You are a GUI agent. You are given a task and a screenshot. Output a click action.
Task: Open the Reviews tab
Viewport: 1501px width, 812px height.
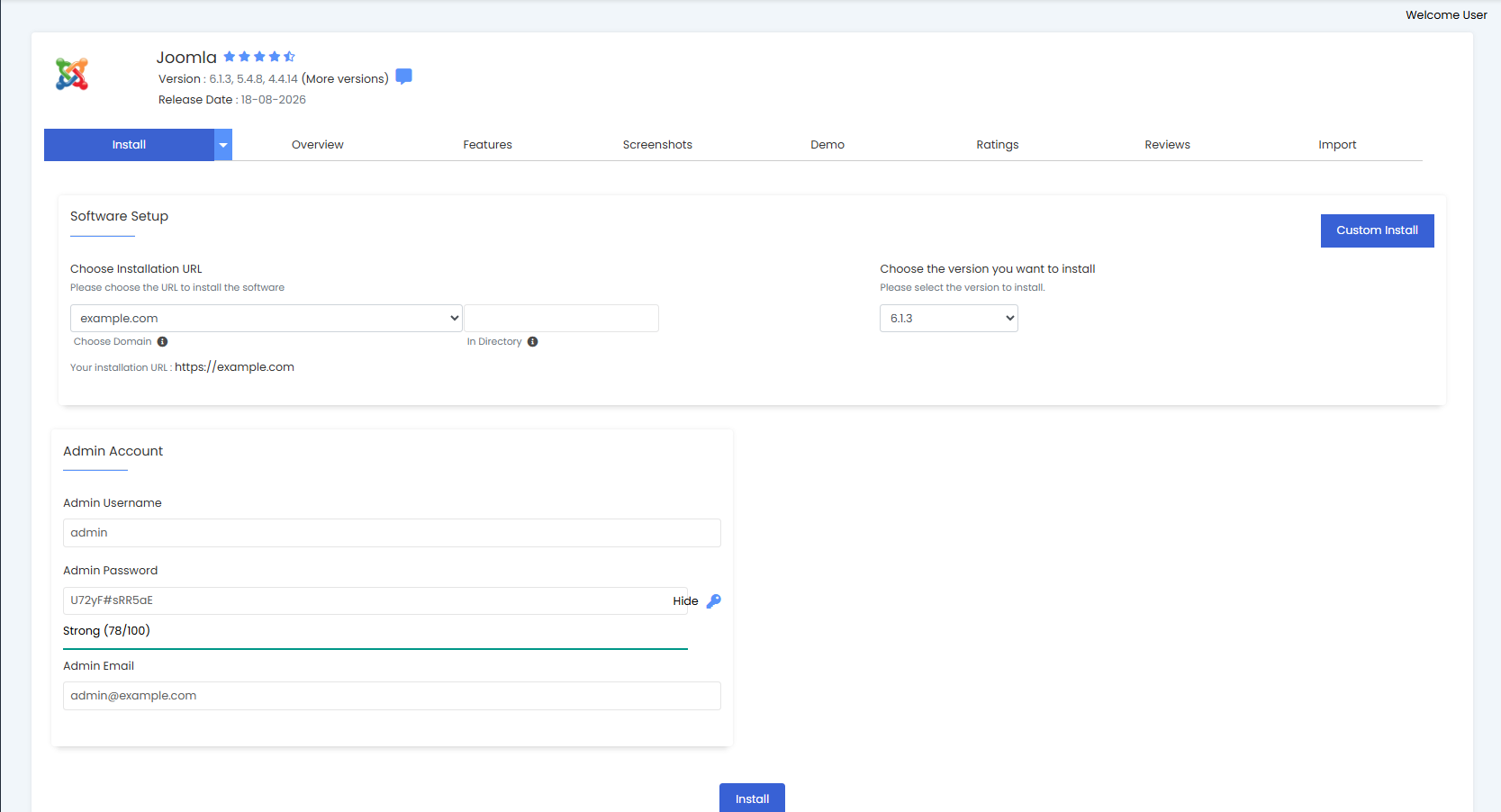[1168, 145]
